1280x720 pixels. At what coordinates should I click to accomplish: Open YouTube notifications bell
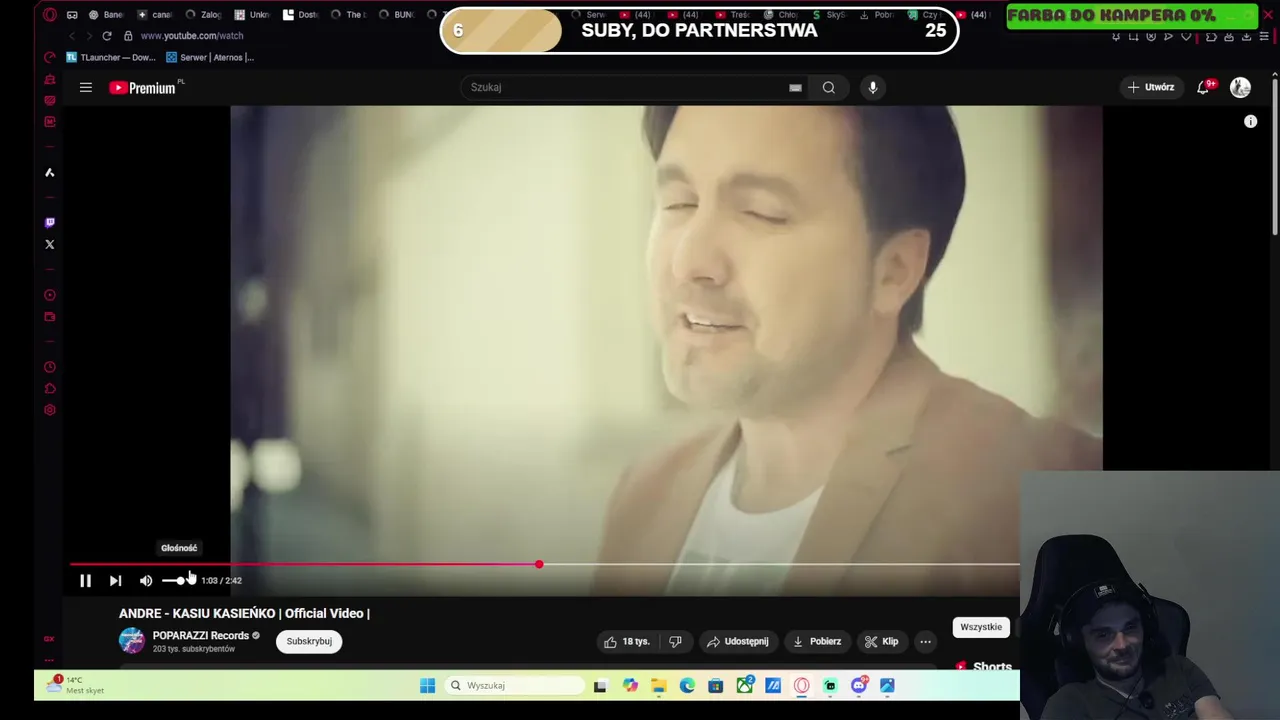1204,87
